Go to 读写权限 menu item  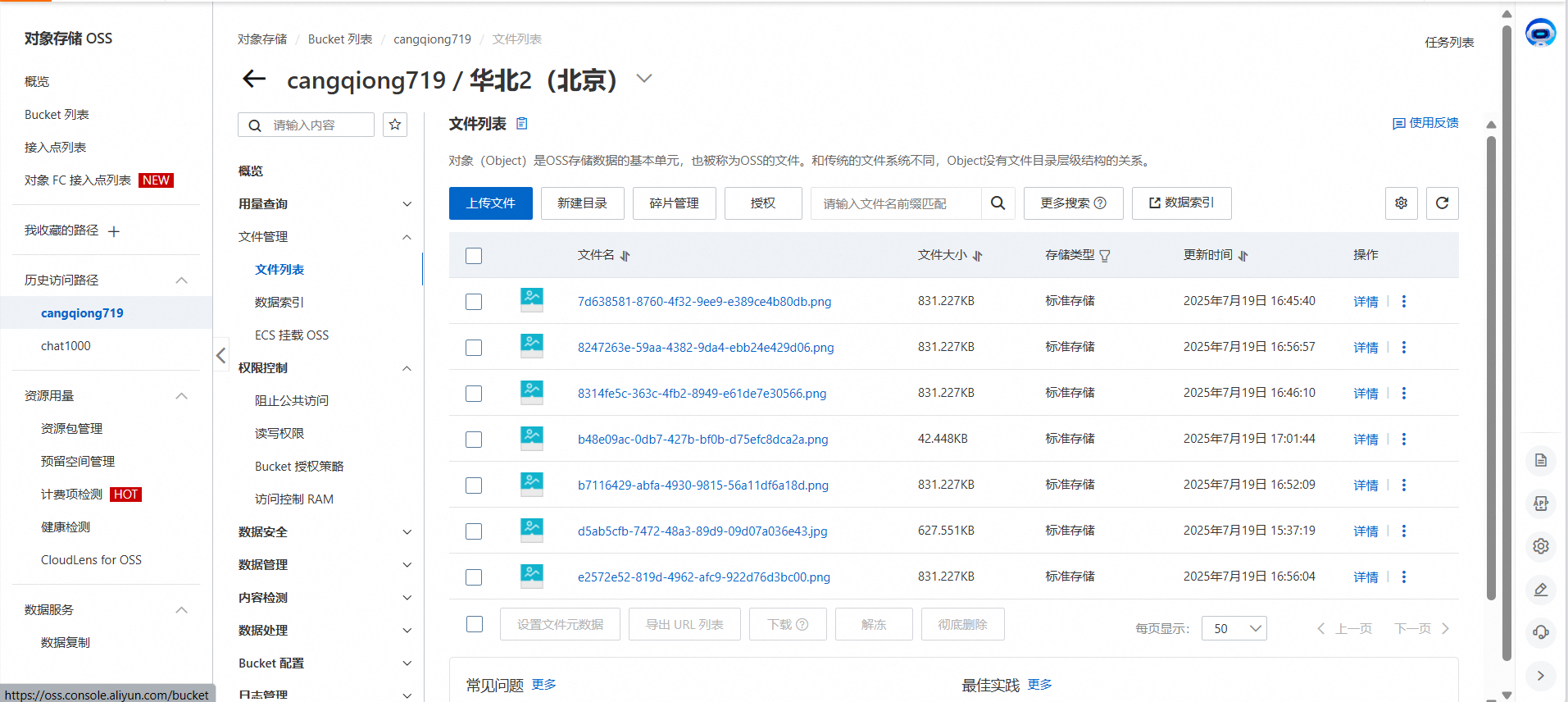click(280, 434)
